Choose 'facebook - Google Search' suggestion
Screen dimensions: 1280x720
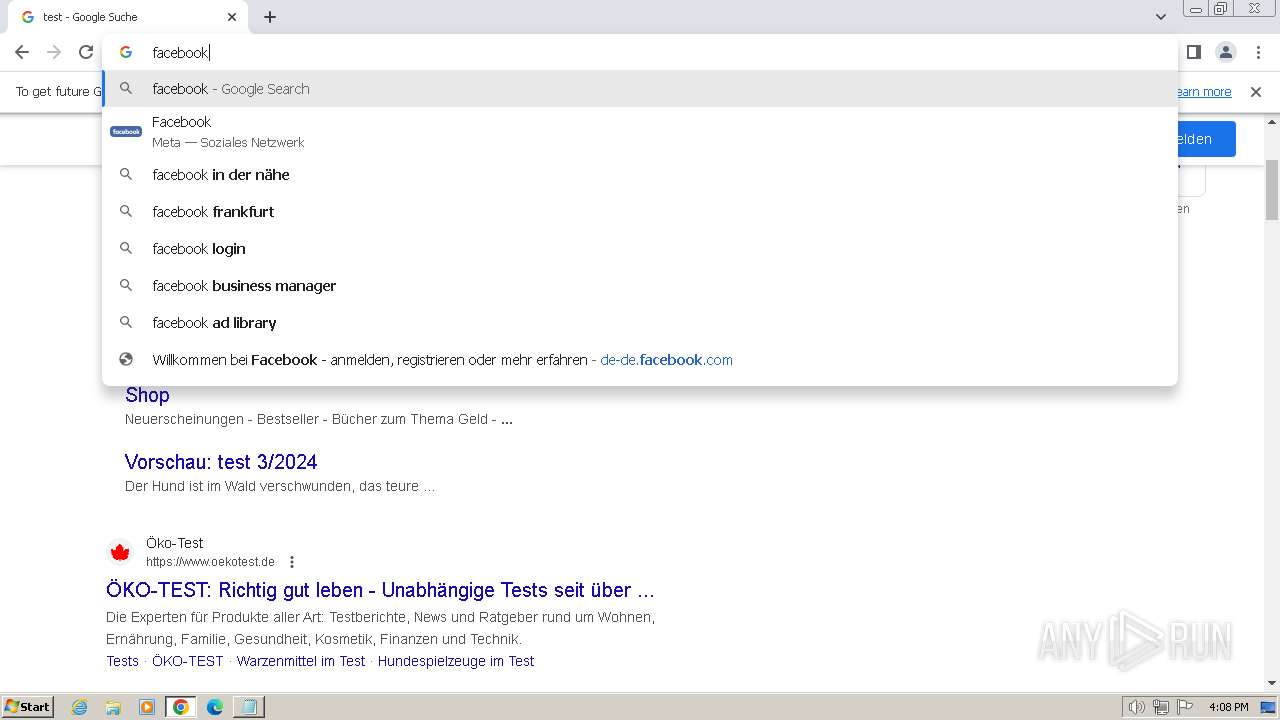point(640,89)
